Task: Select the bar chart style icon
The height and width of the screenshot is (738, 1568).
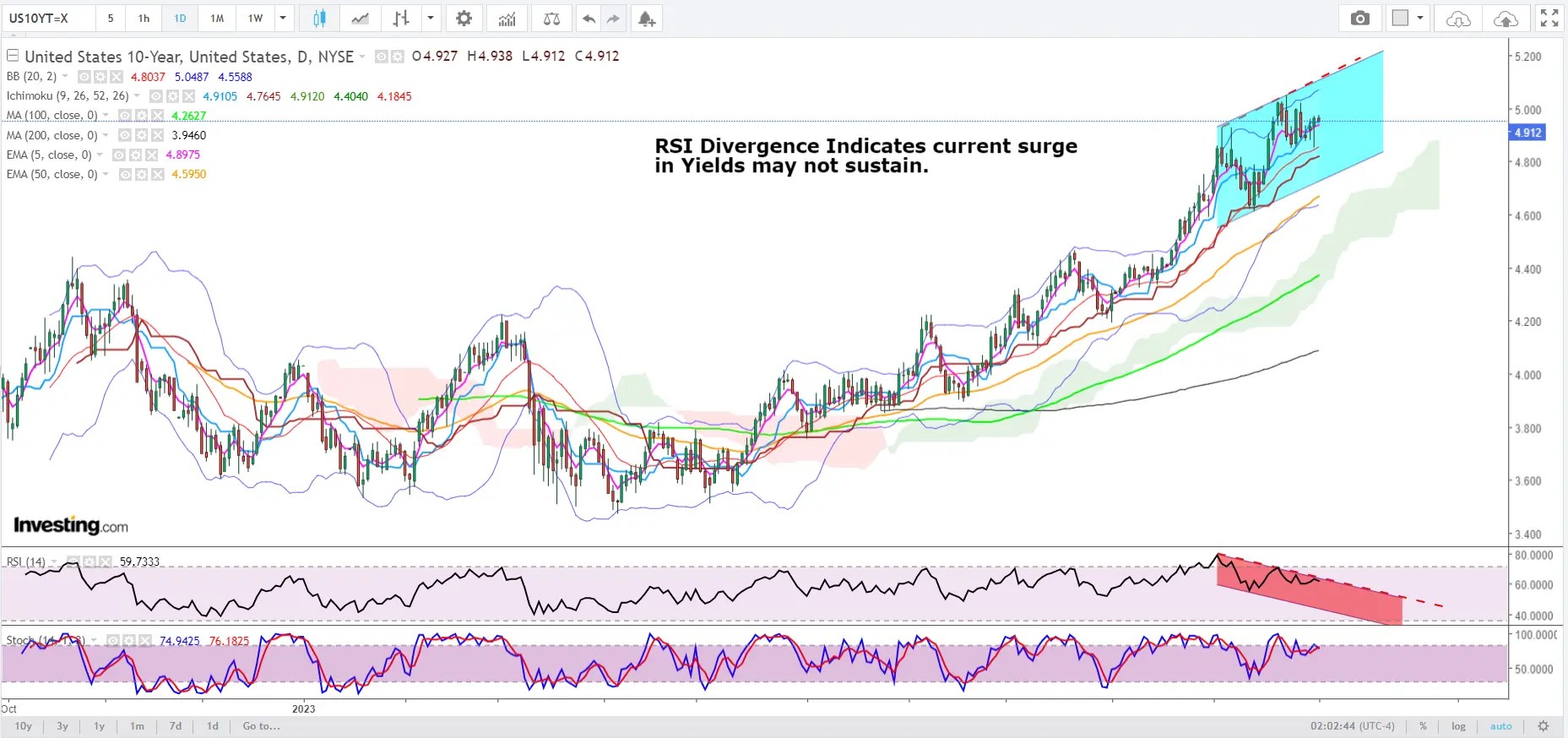Action: coord(401,19)
